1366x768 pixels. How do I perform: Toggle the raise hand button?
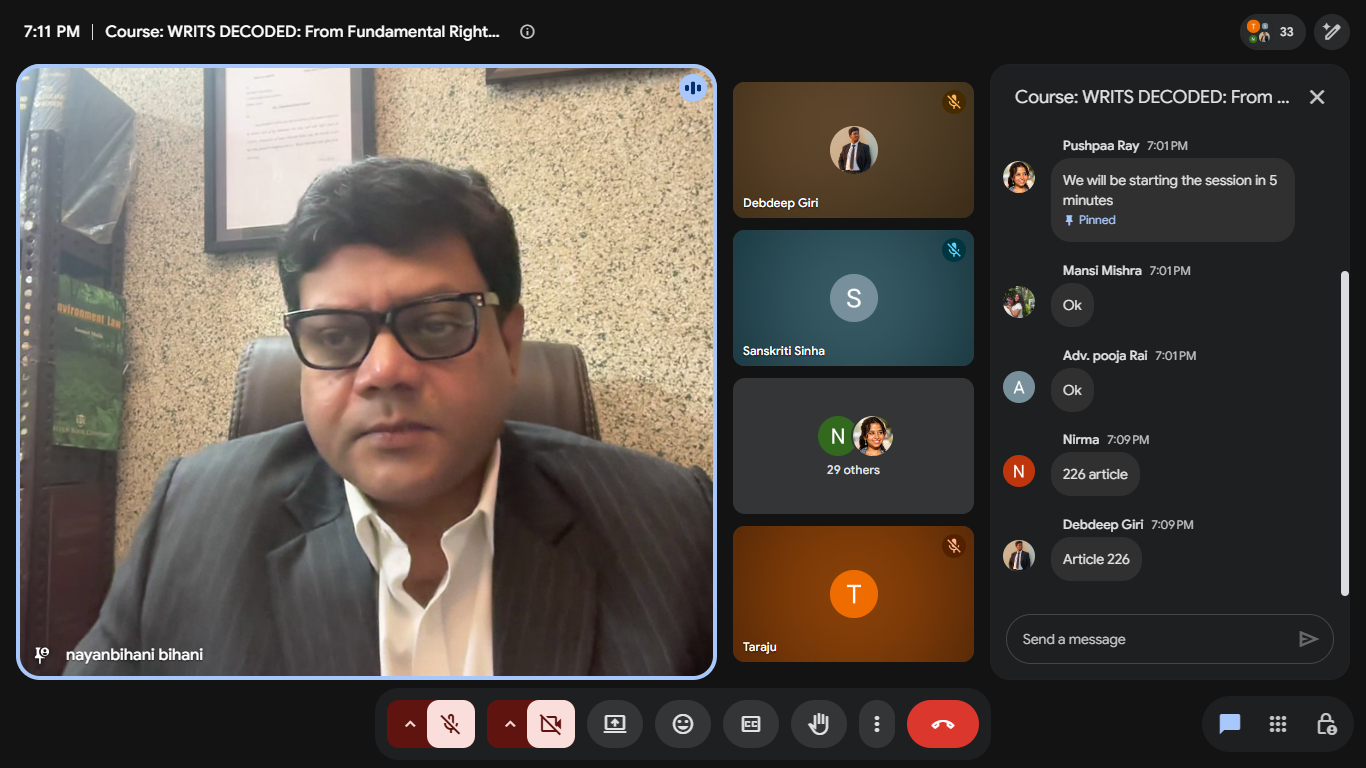point(819,724)
